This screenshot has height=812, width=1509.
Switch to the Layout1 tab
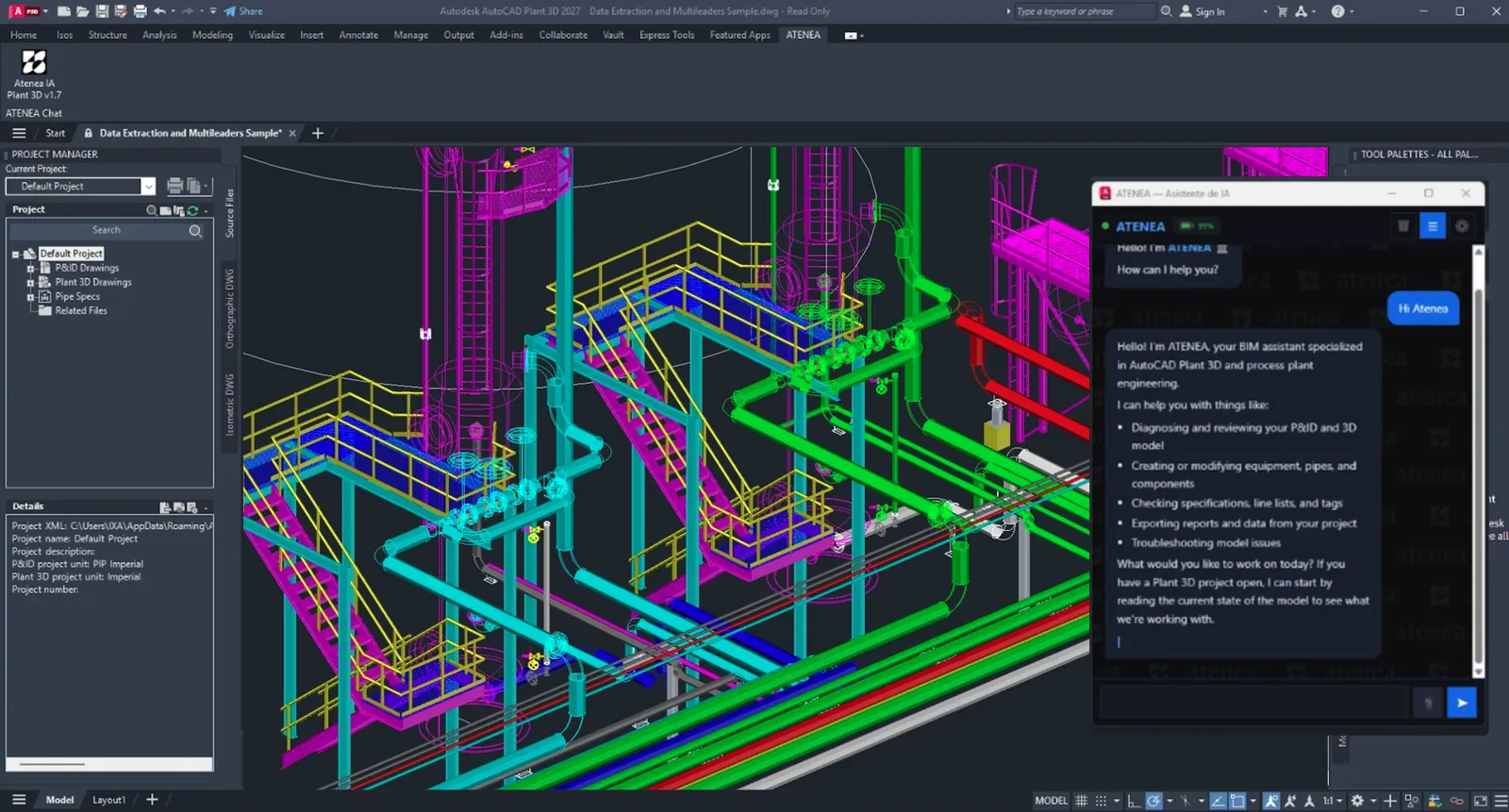point(108,800)
